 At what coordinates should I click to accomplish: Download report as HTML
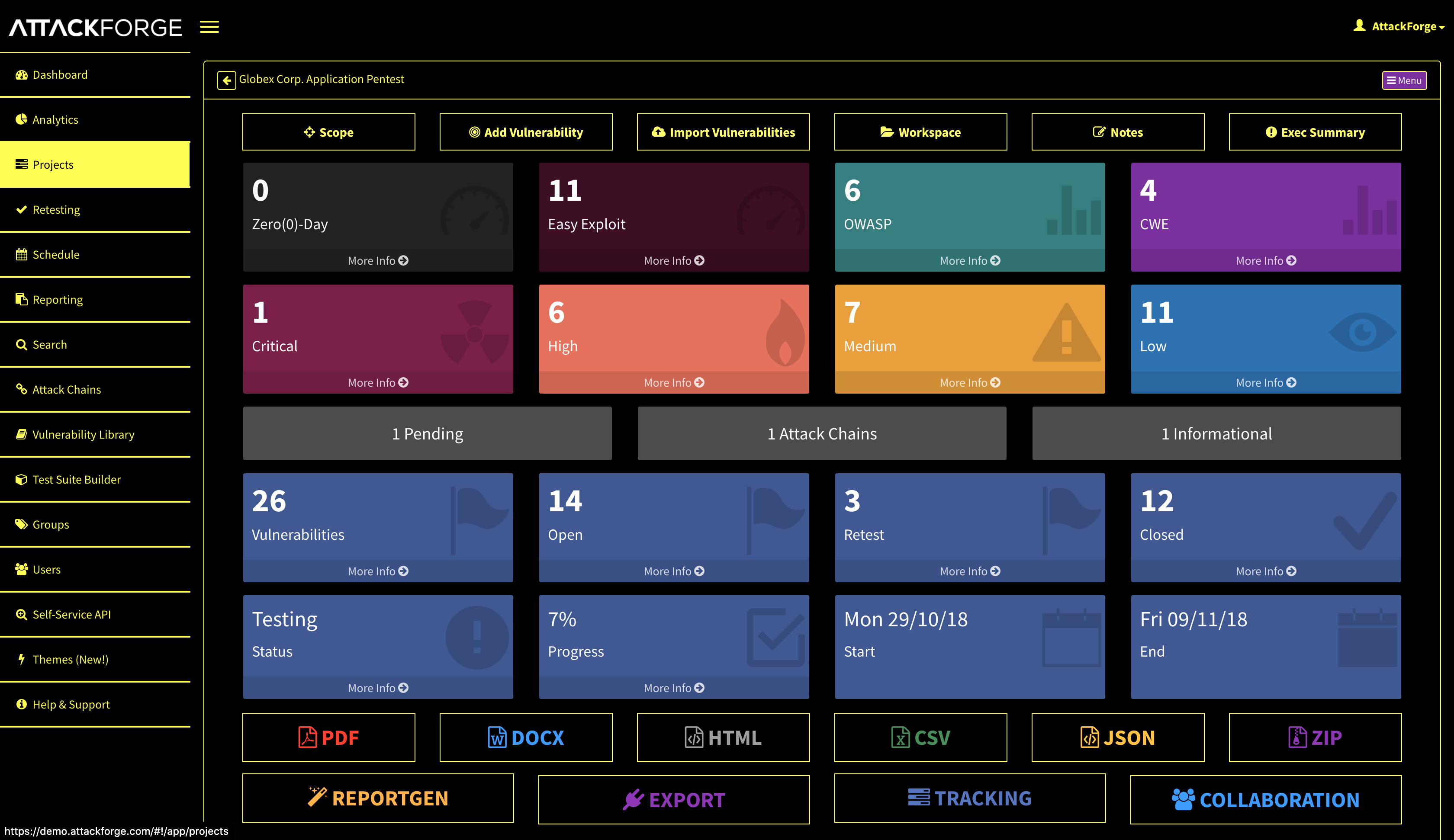pyautogui.click(x=724, y=737)
